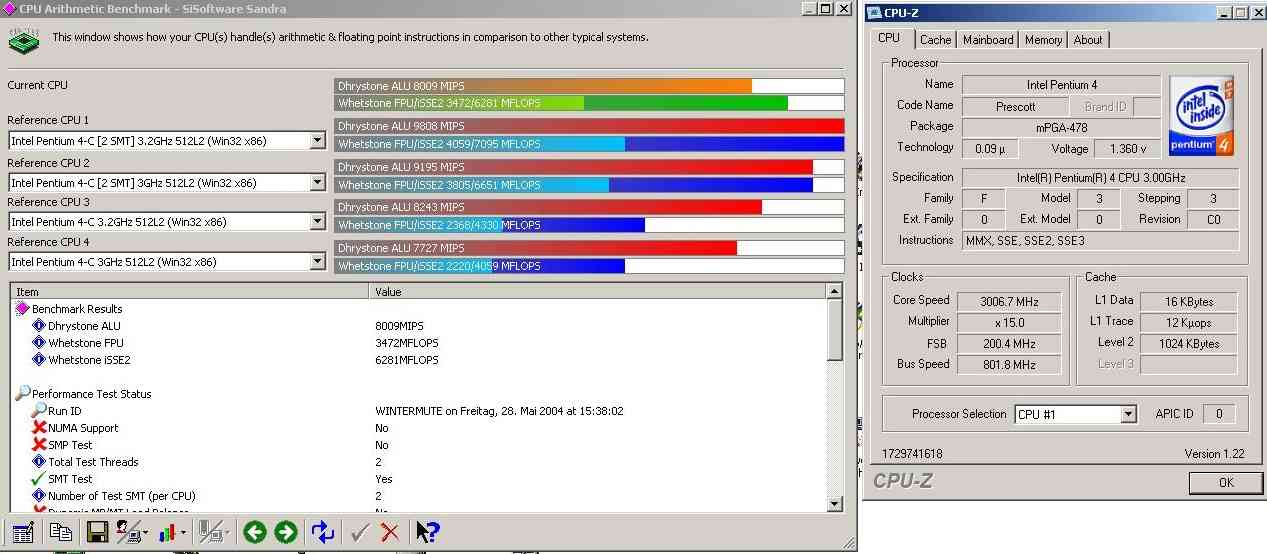Click the grey checkmark OK icon

(x=360, y=532)
